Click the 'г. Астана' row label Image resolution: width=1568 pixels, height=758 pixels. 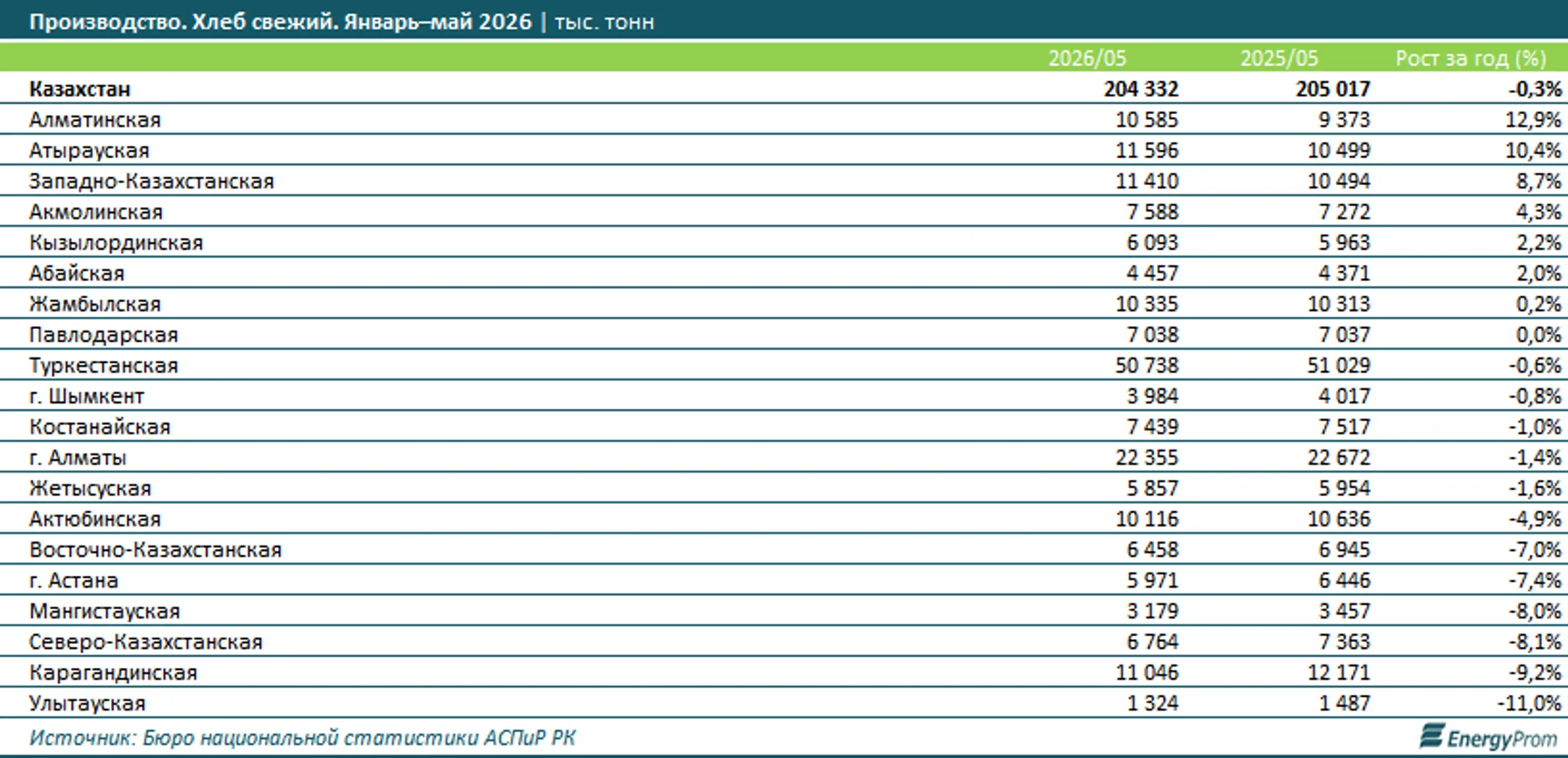(x=74, y=581)
